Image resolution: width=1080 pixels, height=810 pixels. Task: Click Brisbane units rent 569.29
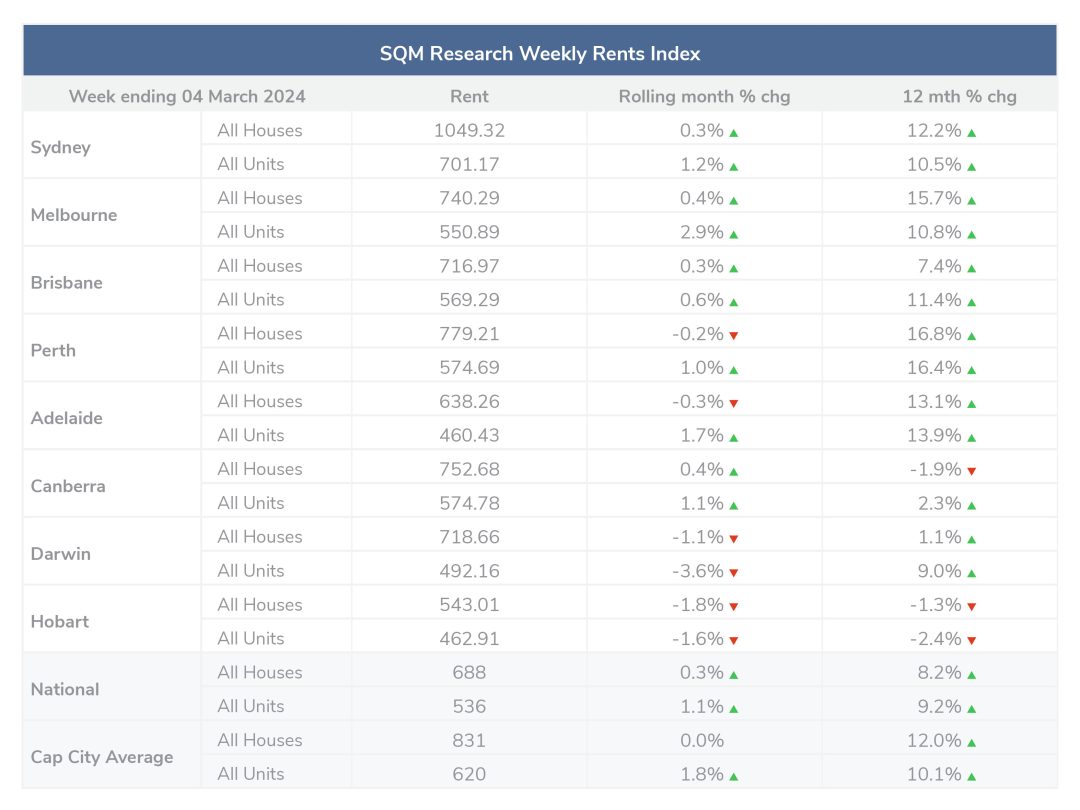[x=469, y=300]
